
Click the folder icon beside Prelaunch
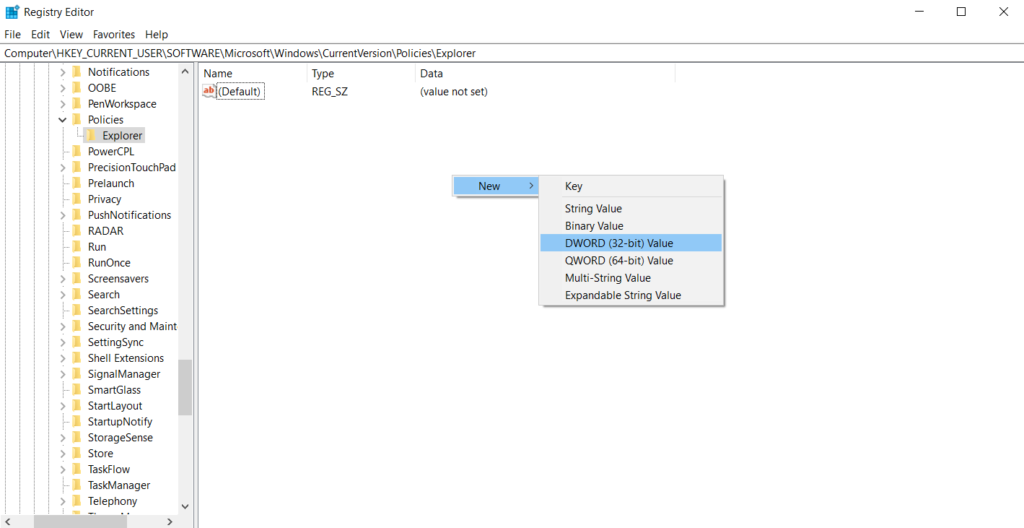76,183
